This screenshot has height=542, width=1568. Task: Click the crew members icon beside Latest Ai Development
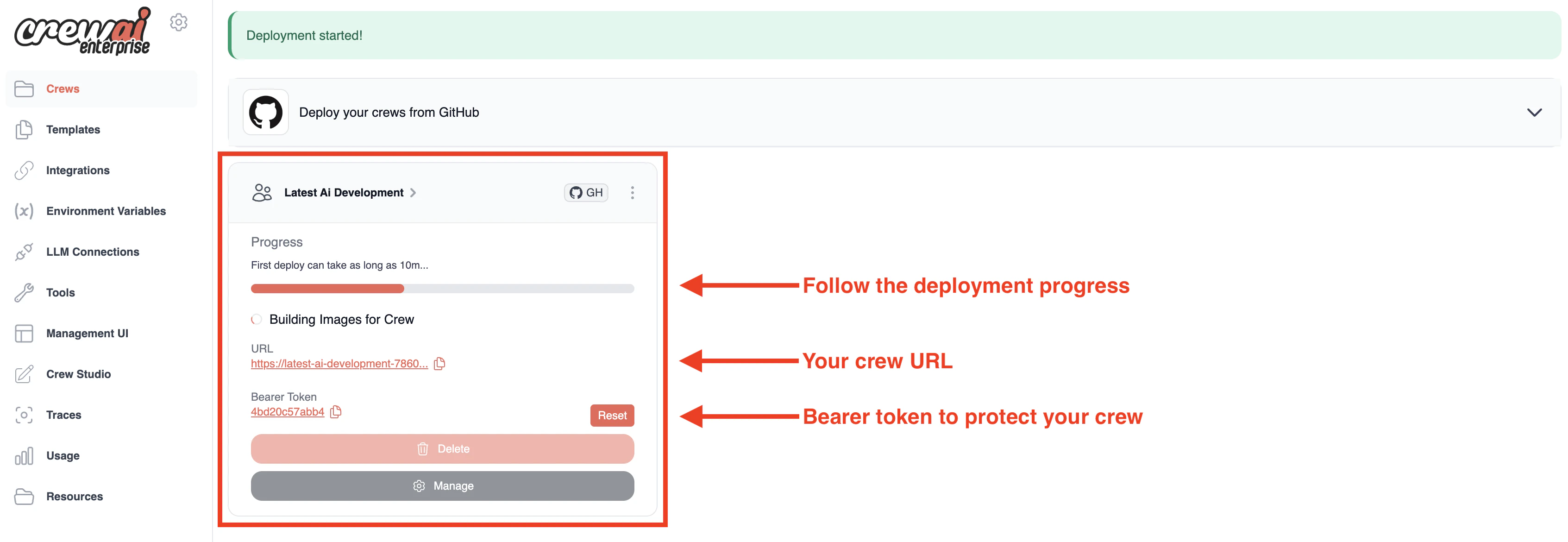coord(262,192)
